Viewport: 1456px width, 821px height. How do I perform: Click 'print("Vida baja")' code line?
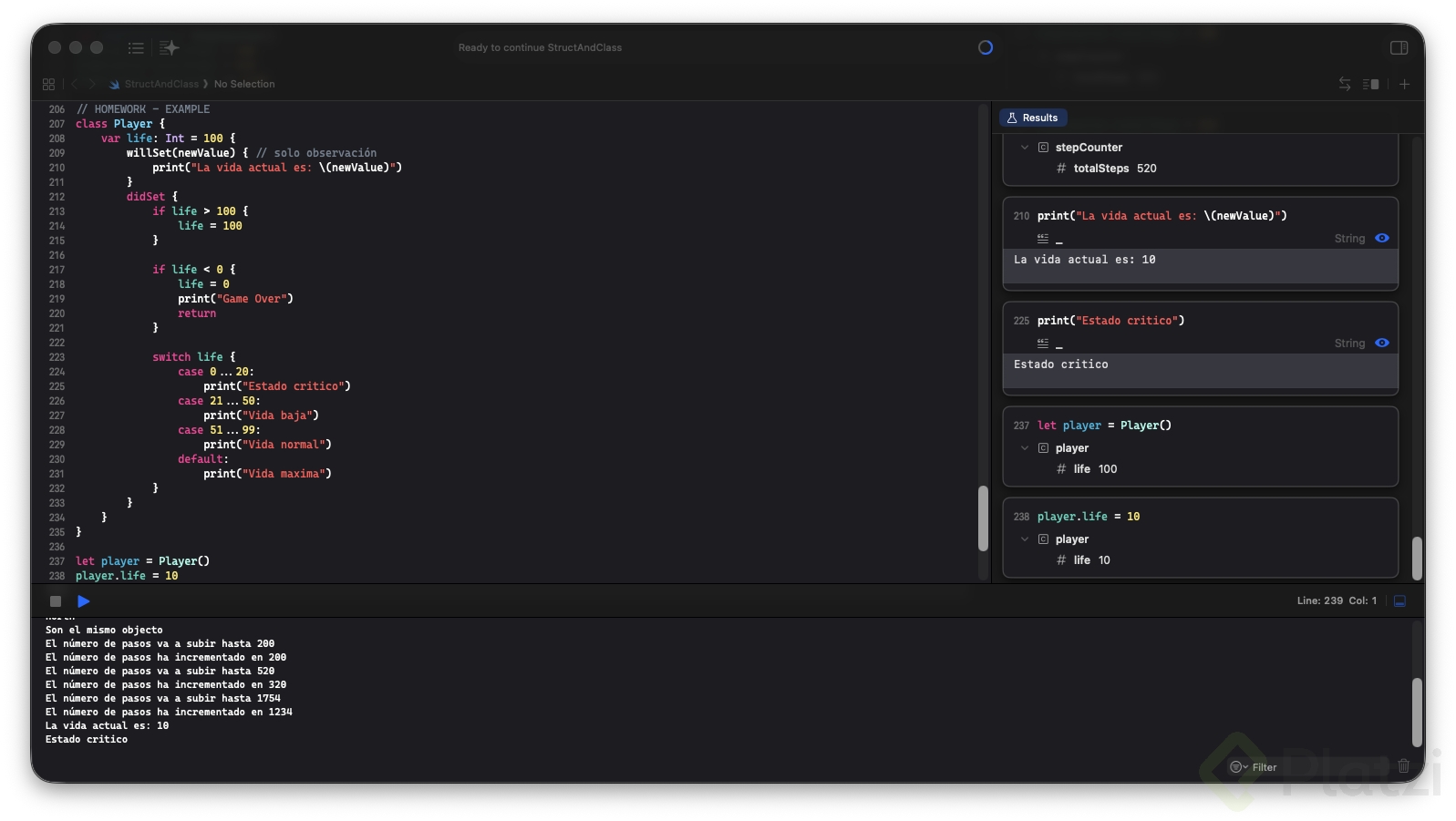coord(261,416)
